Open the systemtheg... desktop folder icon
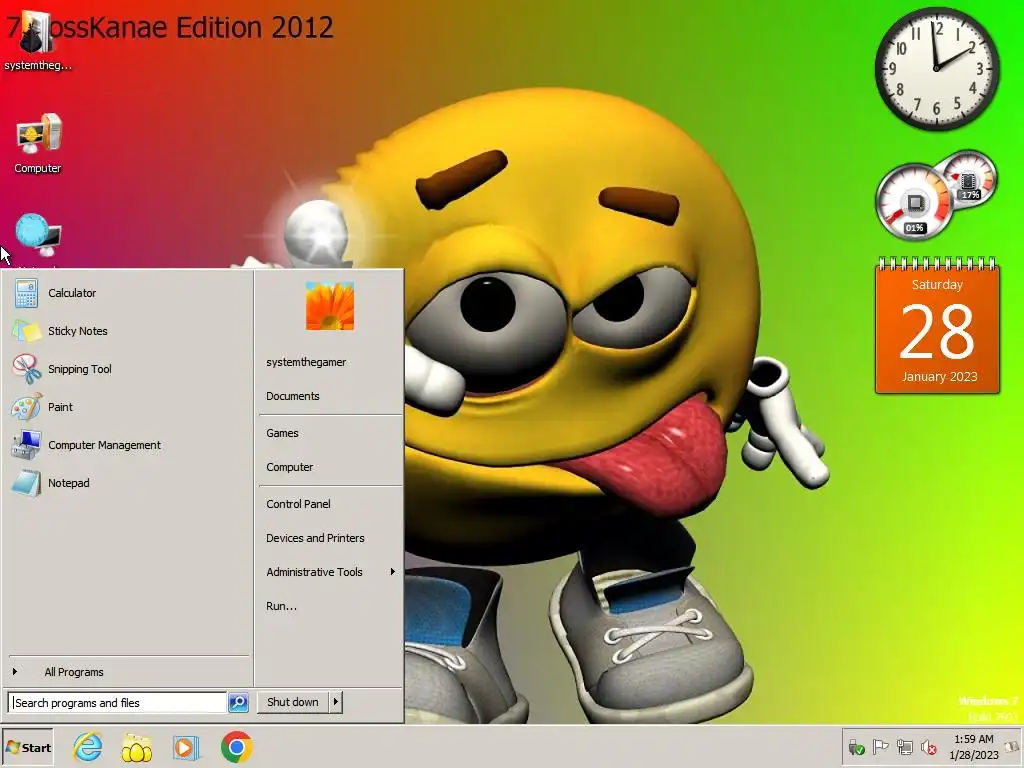This screenshot has height=768, width=1024. point(37,40)
